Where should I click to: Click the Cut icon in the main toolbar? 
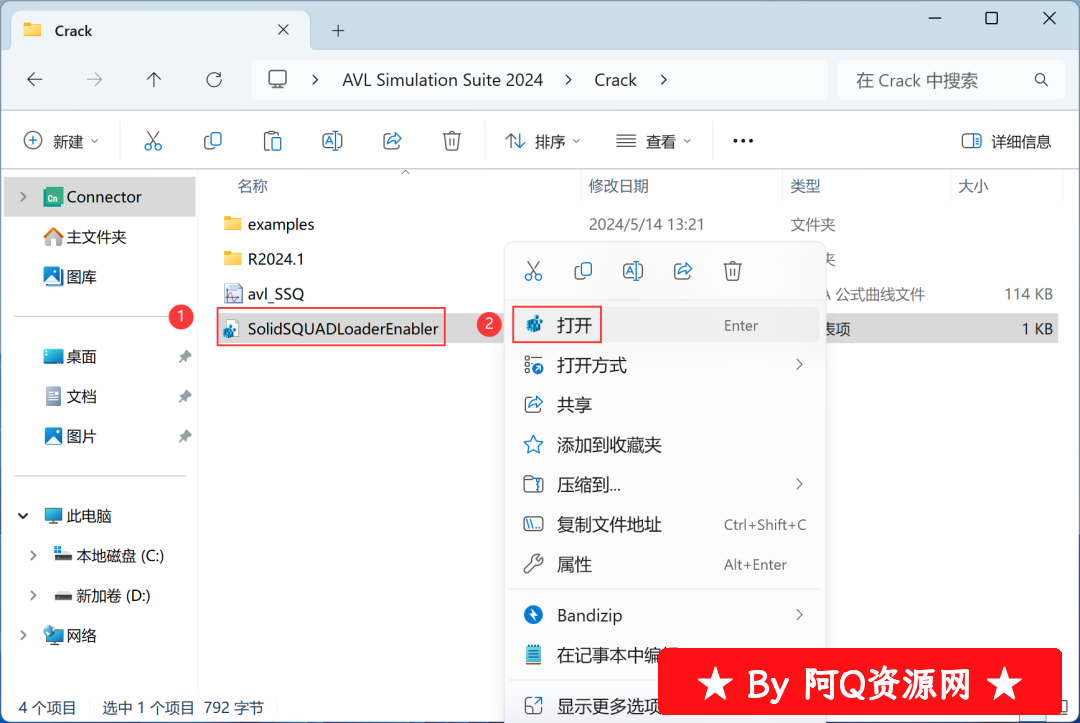[x=153, y=141]
